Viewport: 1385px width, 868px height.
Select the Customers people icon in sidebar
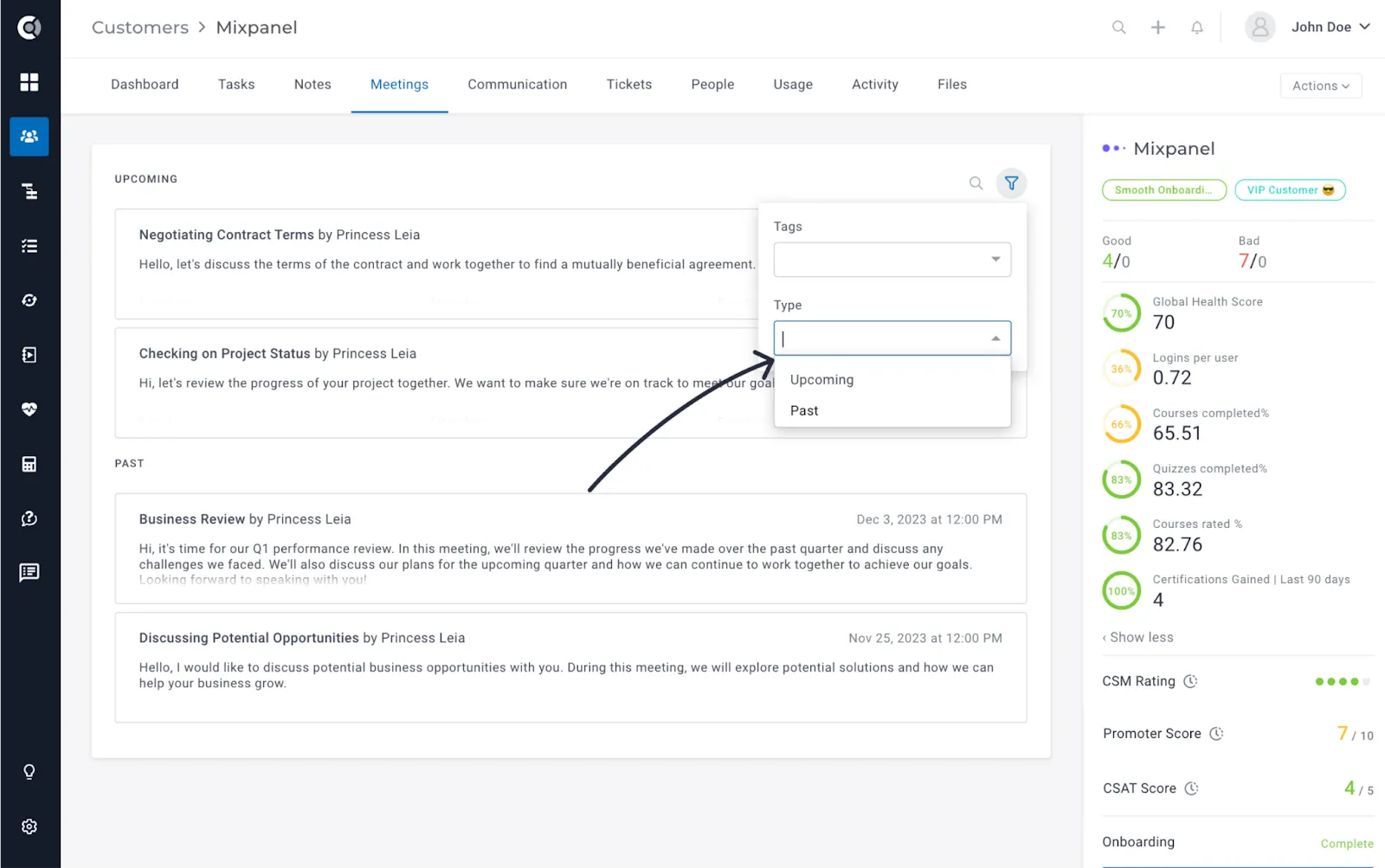29,137
